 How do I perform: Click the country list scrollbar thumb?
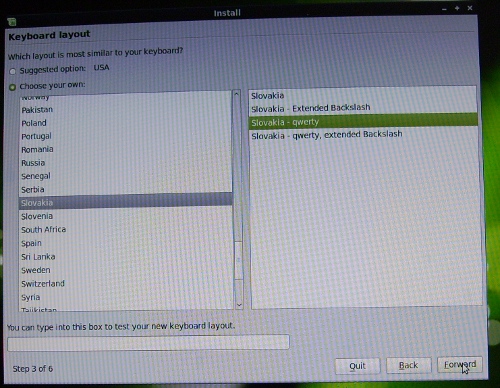(238, 260)
